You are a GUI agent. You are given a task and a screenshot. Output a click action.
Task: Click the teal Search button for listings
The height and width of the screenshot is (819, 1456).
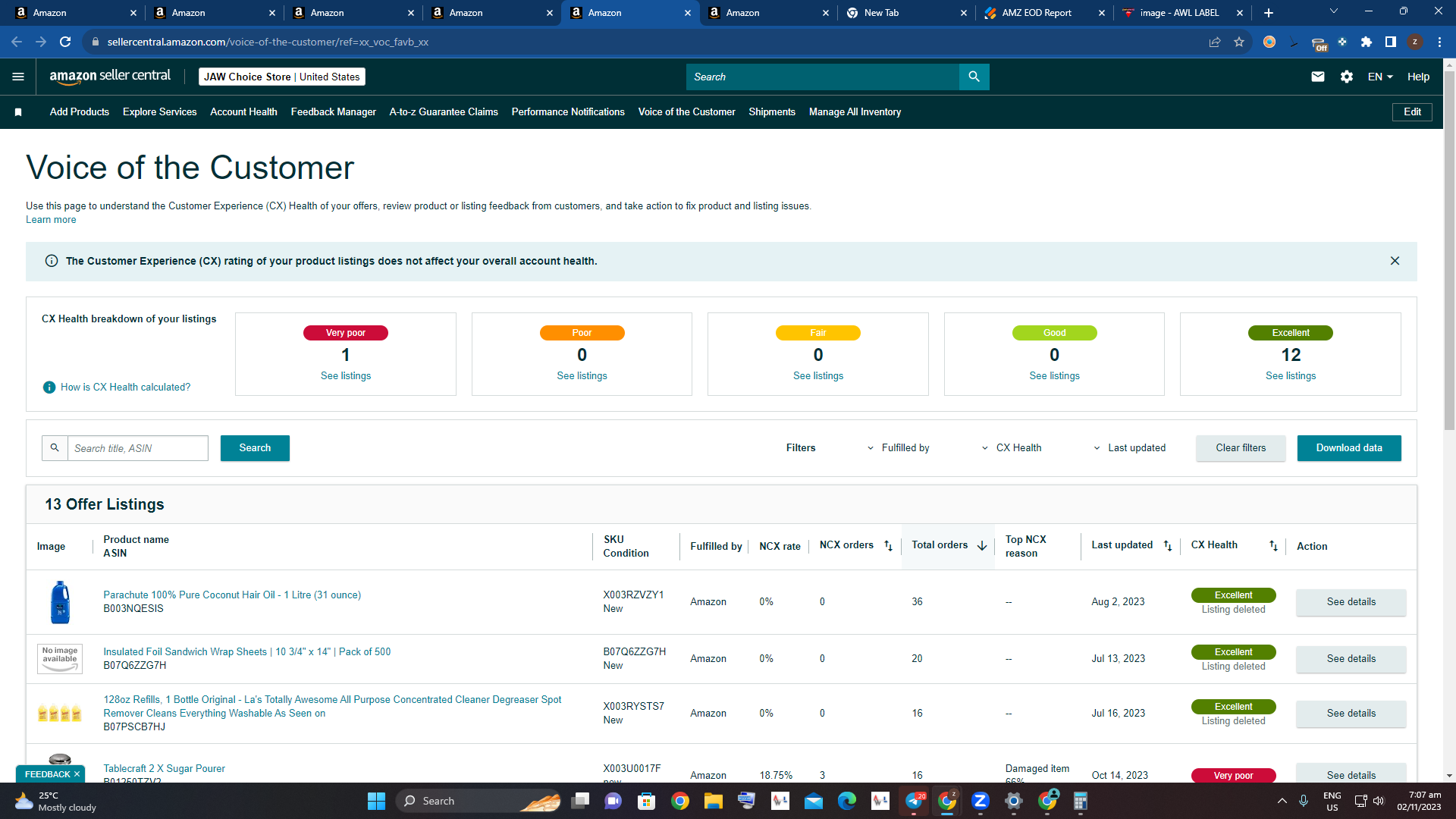pyautogui.click(x=255, y=448)
